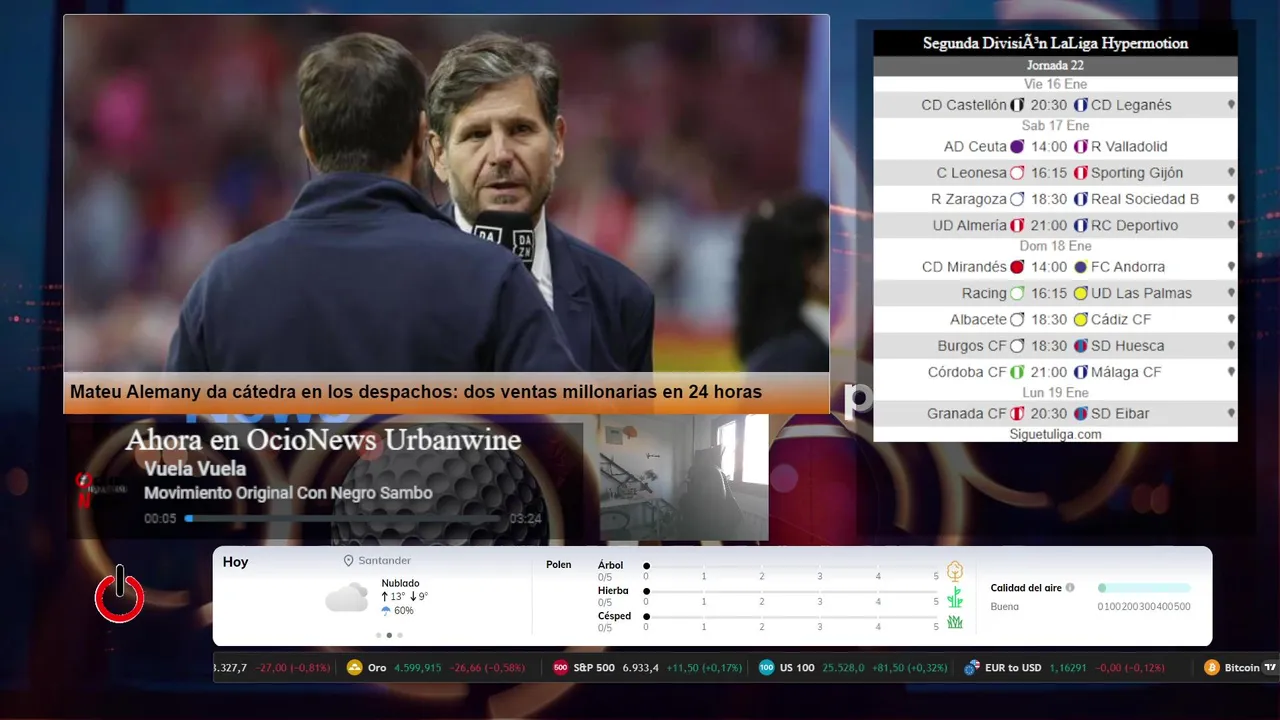
Task: Click the CD Mirandés red crest
Action: [x=1017, y=267]
